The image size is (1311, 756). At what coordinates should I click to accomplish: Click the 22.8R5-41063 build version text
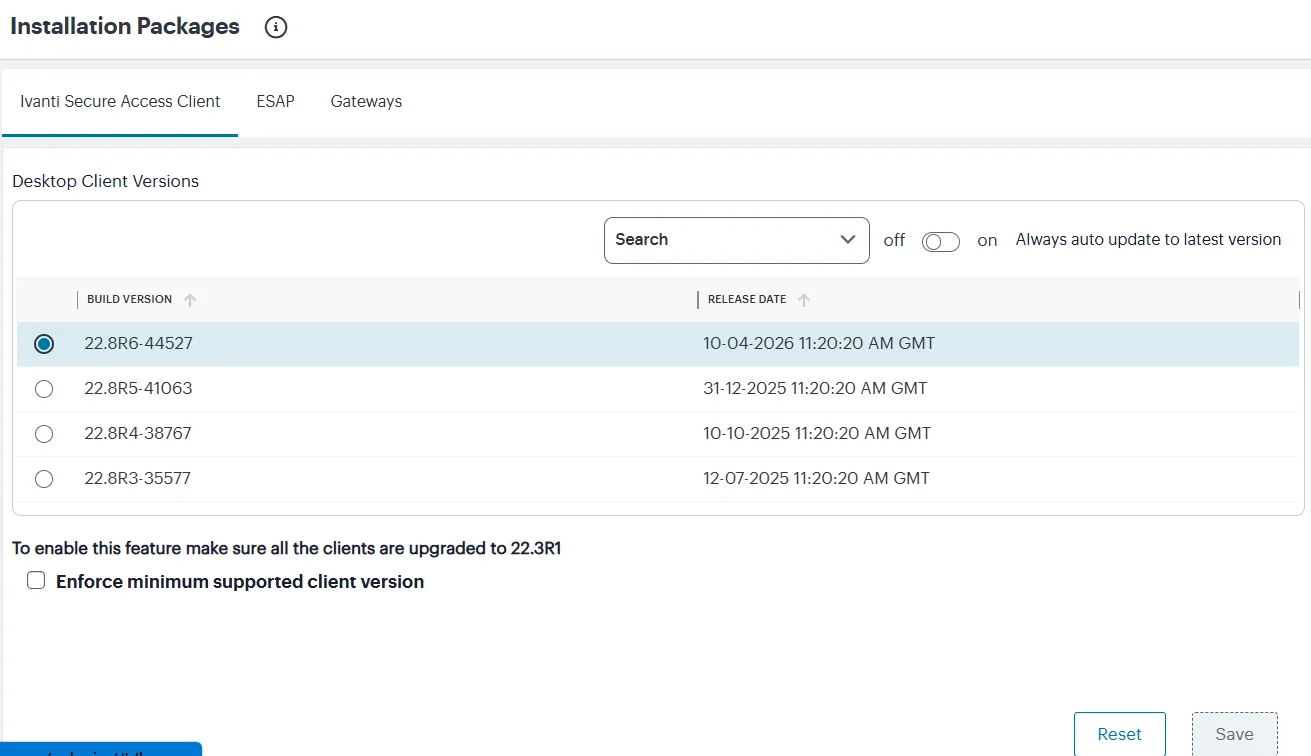point(138,388)
